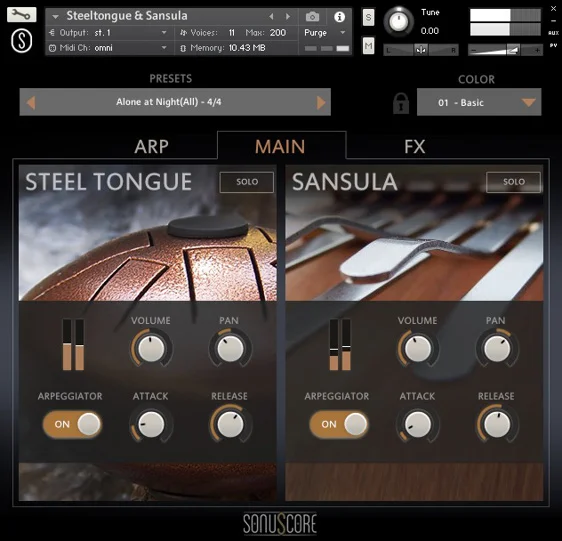Select next preset with right orange arrow
This screenshot has height=541, width=562.
tap(321, 103)
